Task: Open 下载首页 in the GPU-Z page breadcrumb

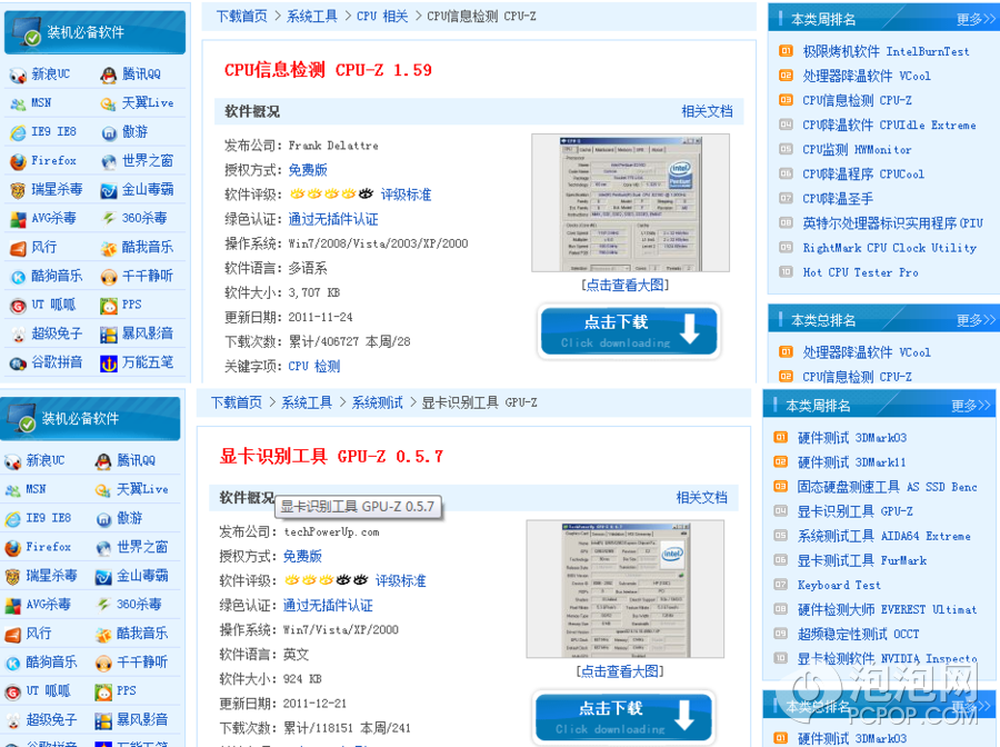Action: (x=237, y=403)
